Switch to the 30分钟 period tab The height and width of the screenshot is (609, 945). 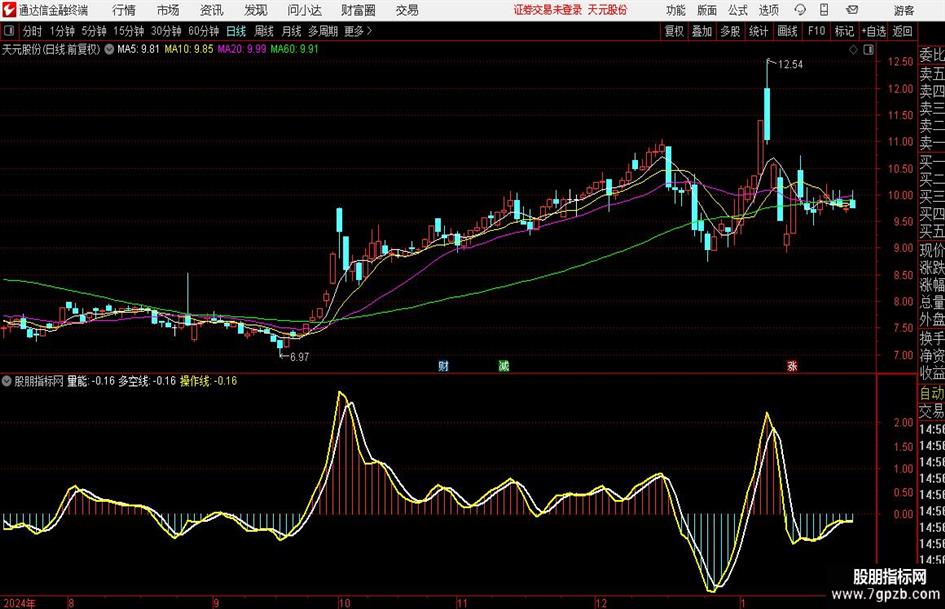166,31
